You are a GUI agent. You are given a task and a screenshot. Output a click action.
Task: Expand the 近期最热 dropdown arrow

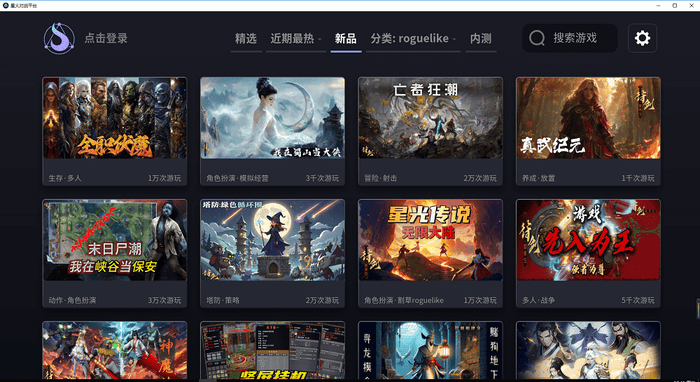[320, 39]
